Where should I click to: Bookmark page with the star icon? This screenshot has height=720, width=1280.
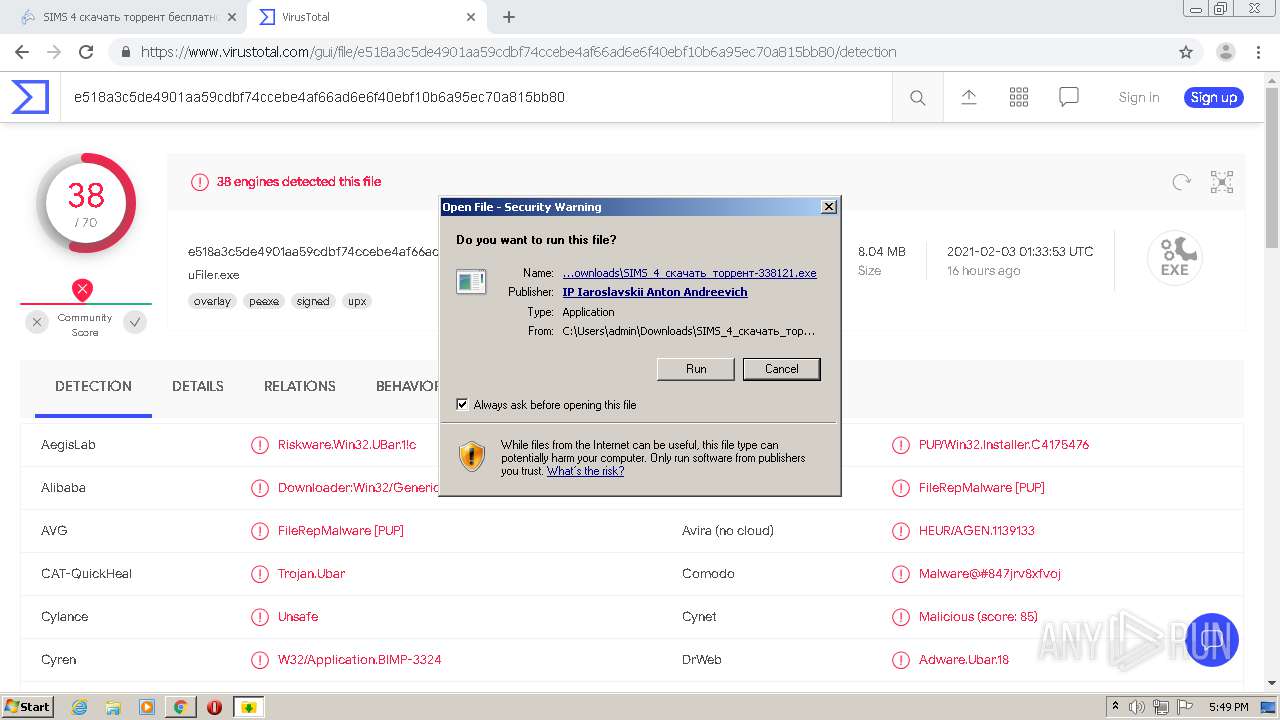pyautogui.click(x=1186, y=52)
